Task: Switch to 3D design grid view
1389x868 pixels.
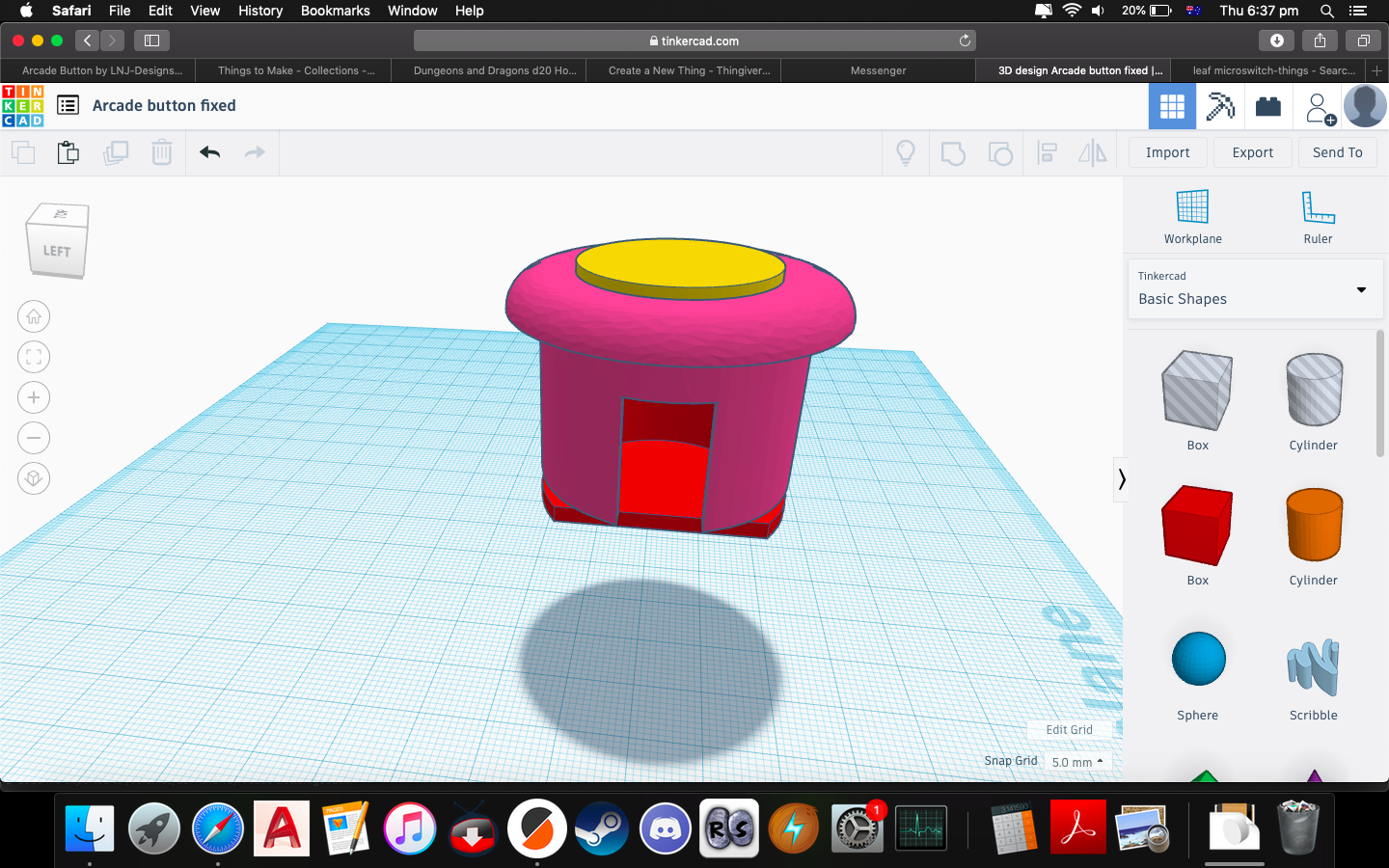Action: (x=1172, y=106)
